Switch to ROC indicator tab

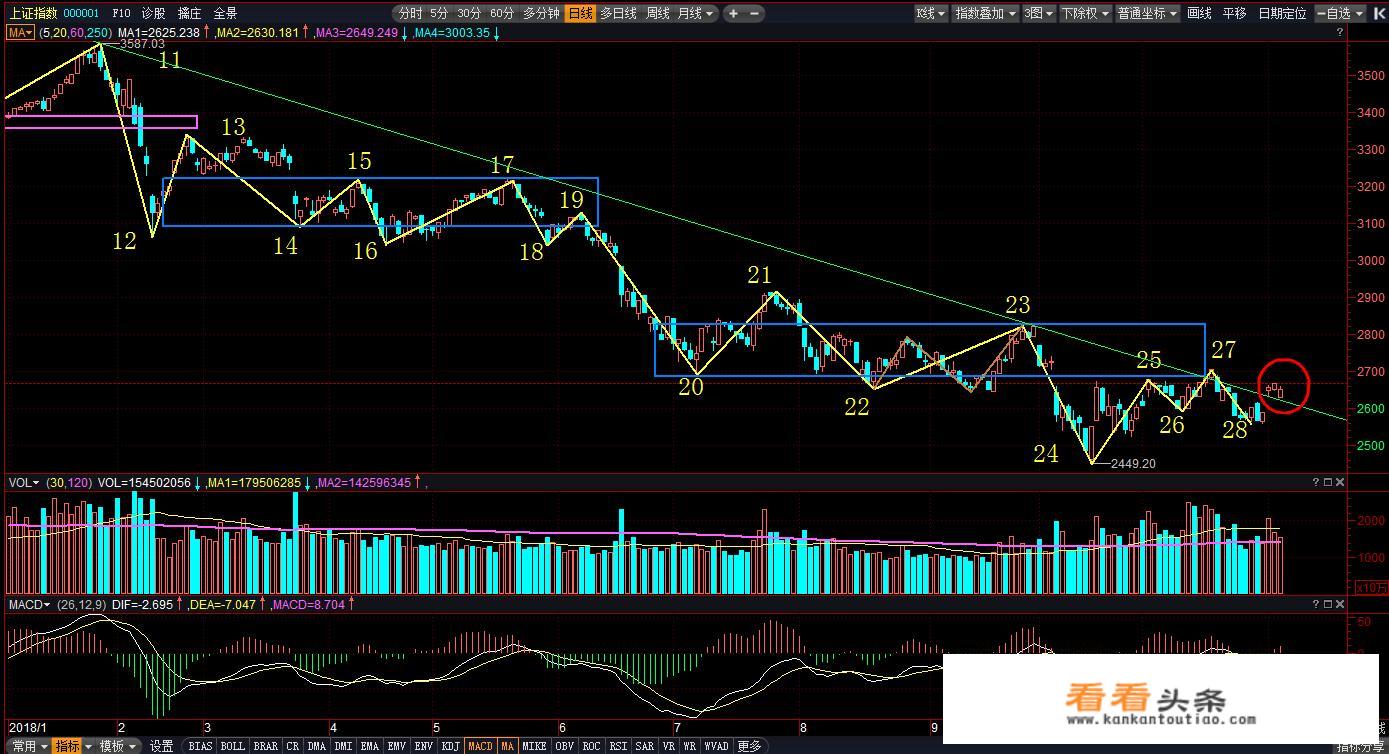pos(591,746)
